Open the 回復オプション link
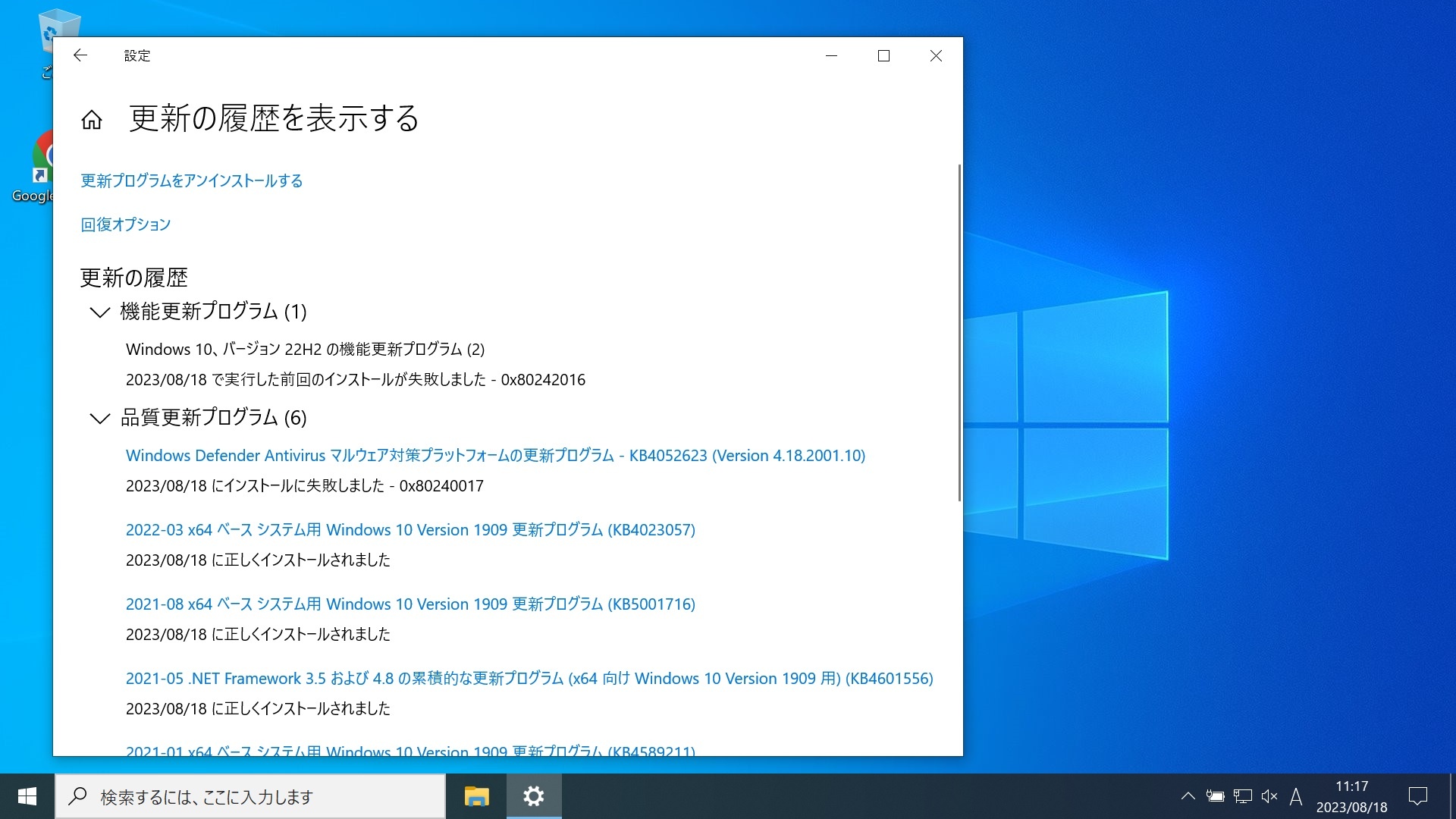Screen dimensions: 1456x819 [126, 224]
